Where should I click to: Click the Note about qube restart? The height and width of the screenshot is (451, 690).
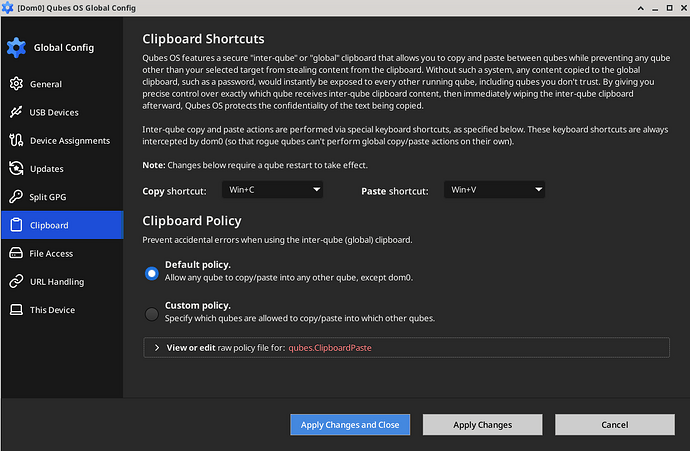[255, 165]
